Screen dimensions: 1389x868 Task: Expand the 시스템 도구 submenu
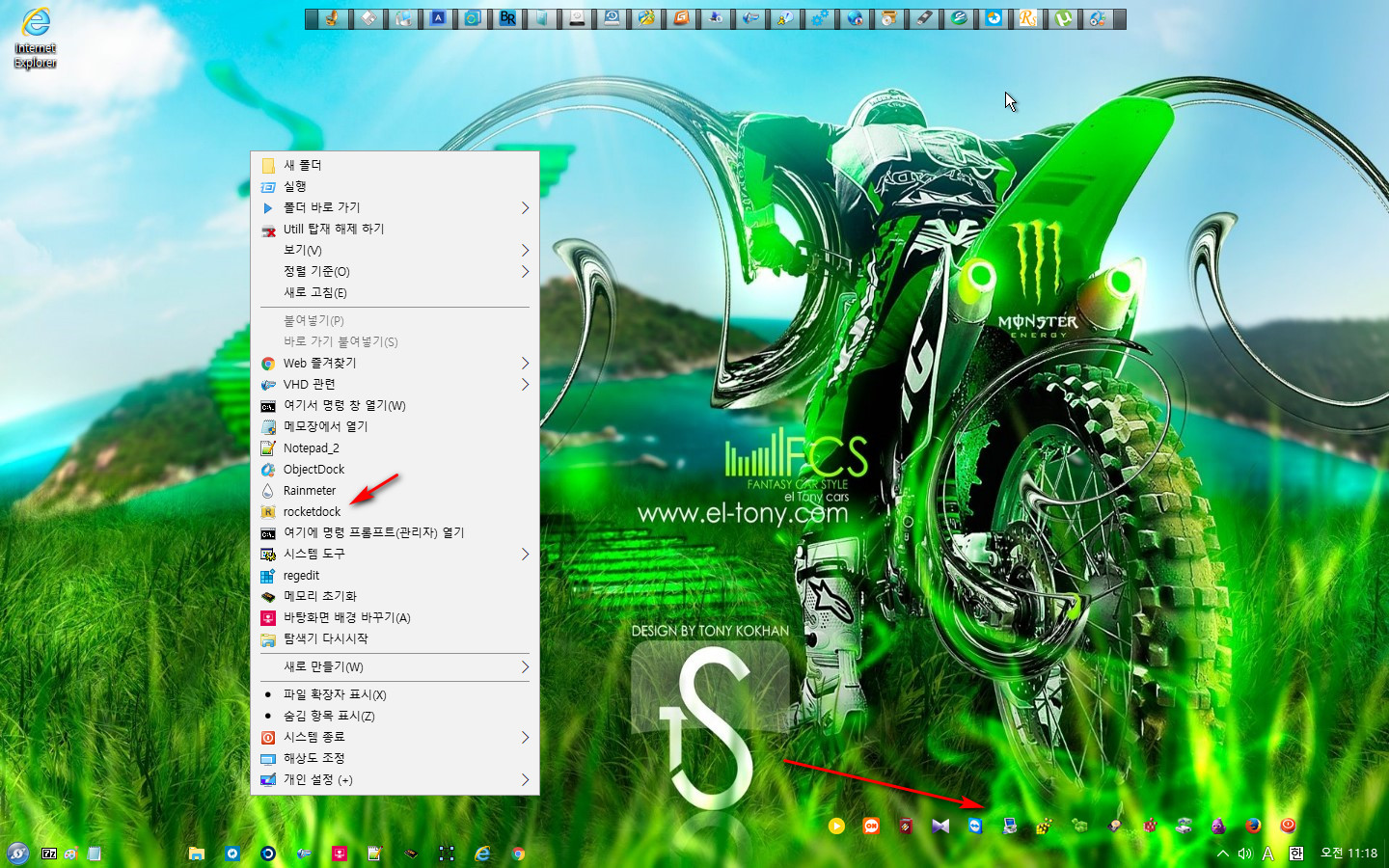point(395,554)
